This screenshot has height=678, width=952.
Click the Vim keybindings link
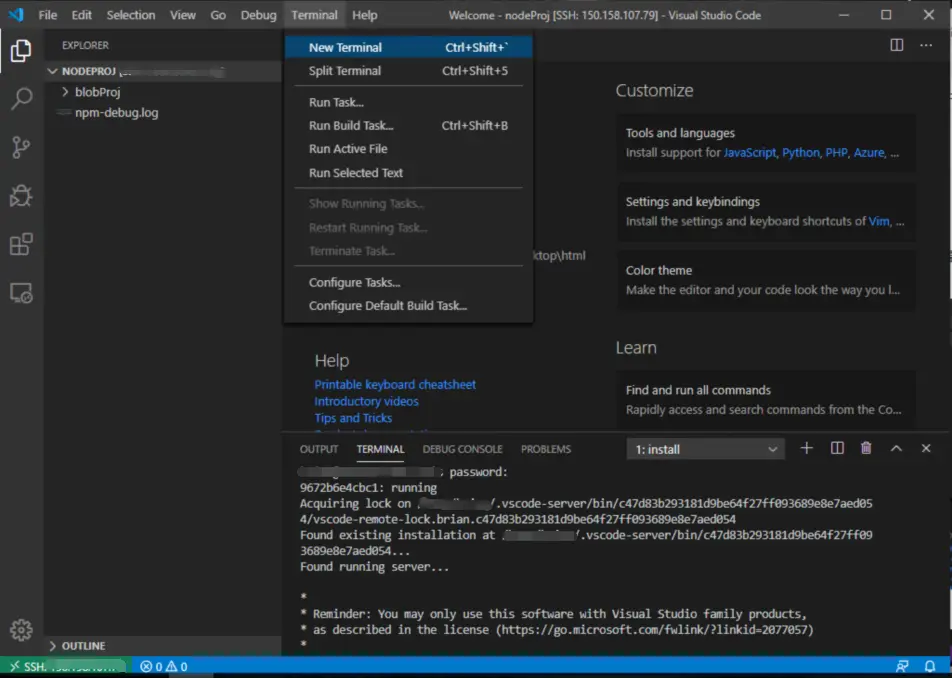(879, 222)
